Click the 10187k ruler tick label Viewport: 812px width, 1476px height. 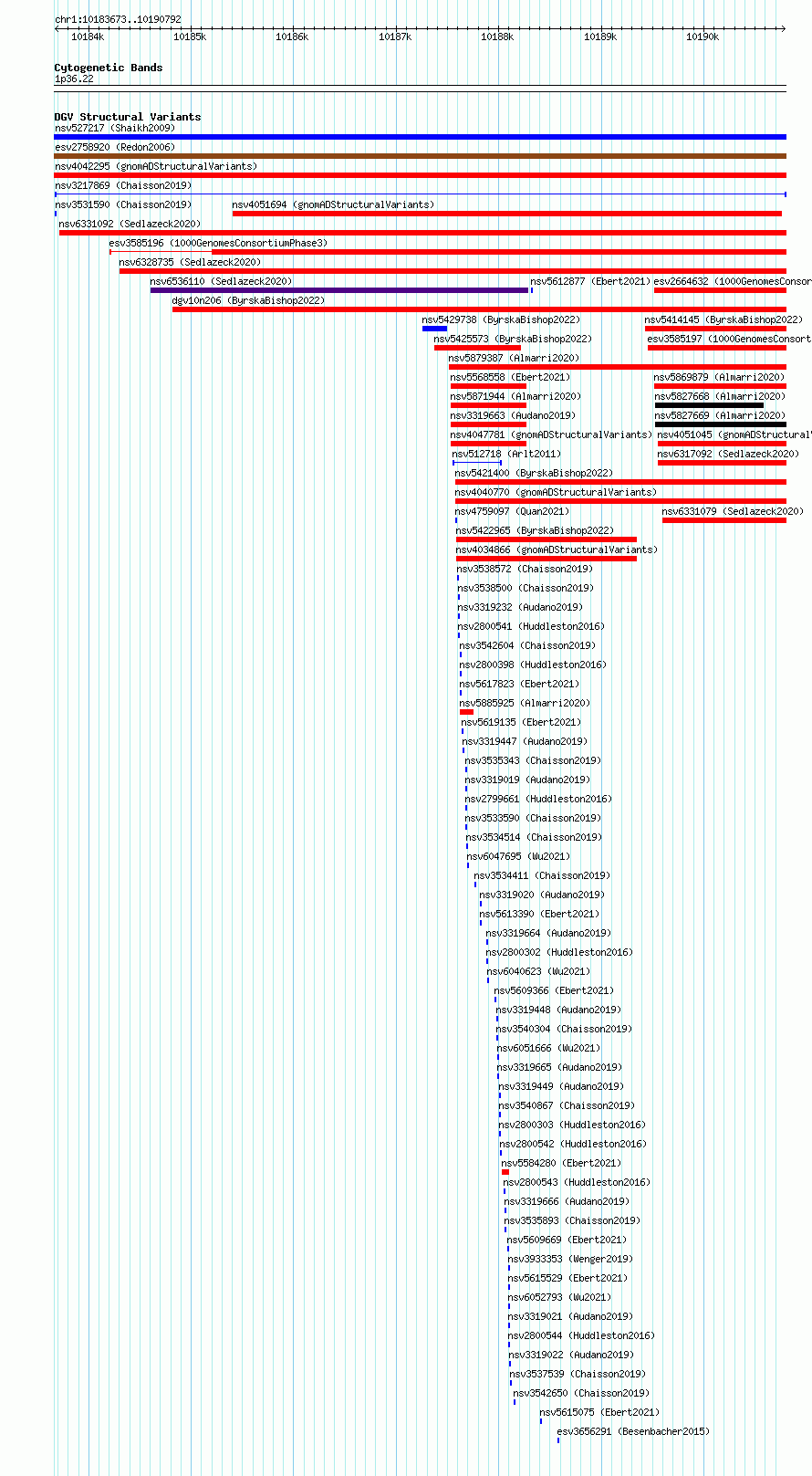click(x=395, y=37)
